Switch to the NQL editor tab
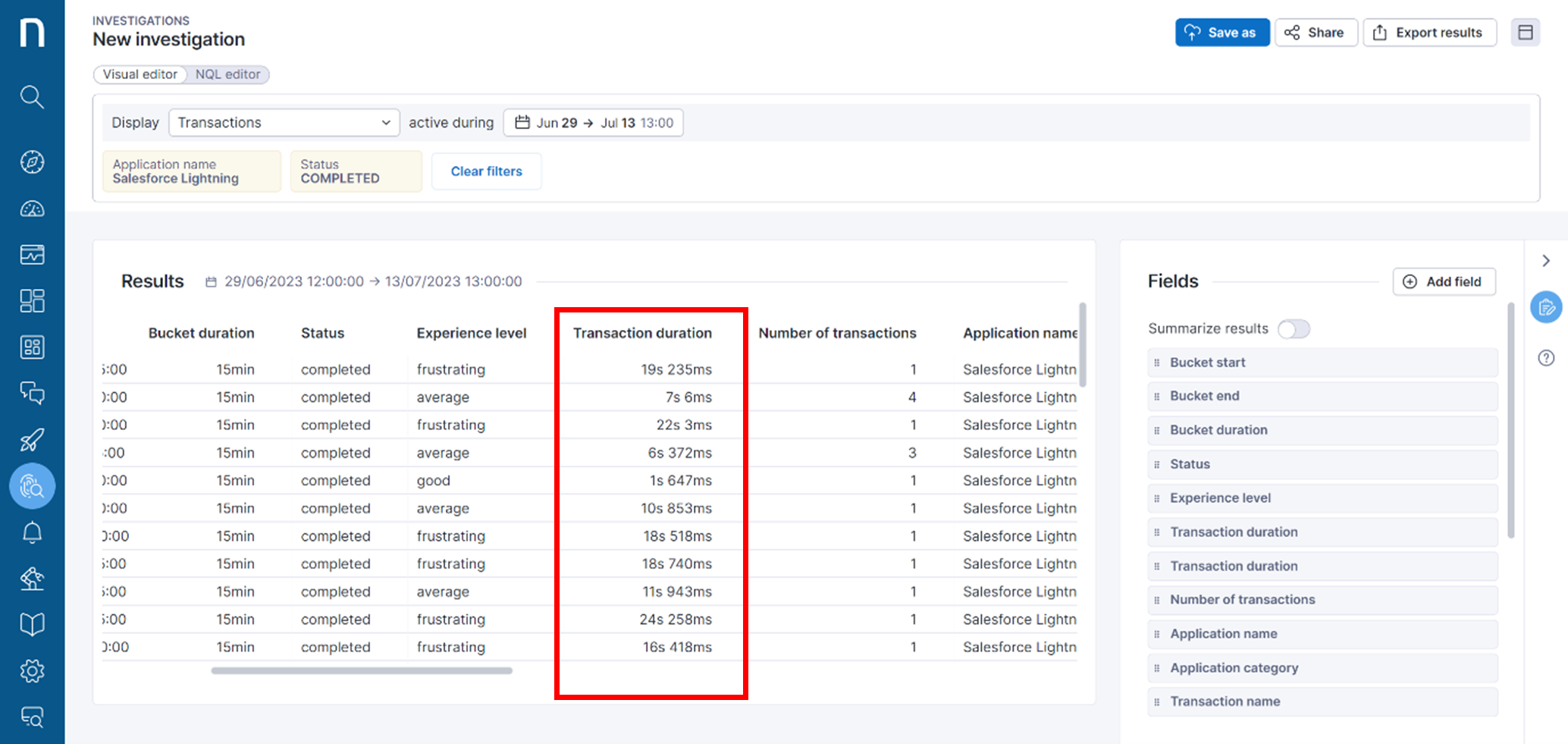The height and width of the screenshot is (744, 1568). tap(227, 74)
